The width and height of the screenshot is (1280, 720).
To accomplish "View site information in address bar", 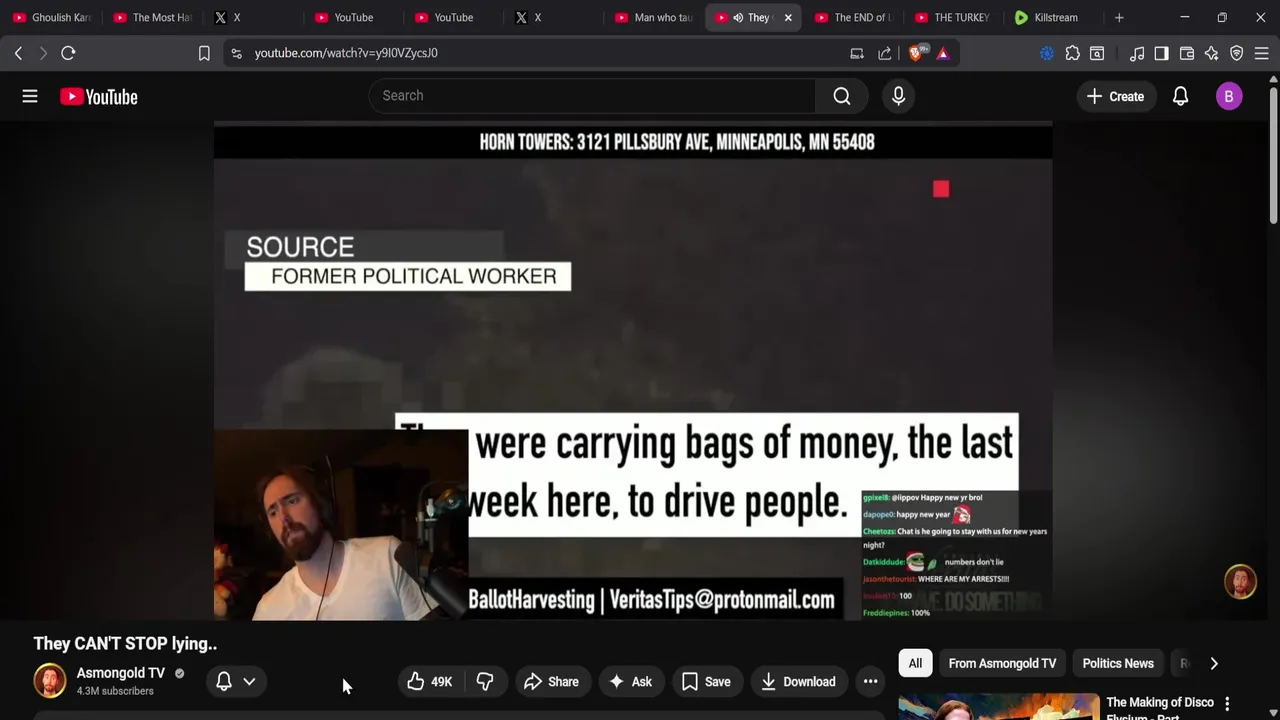I will click(x=236, y=53).
